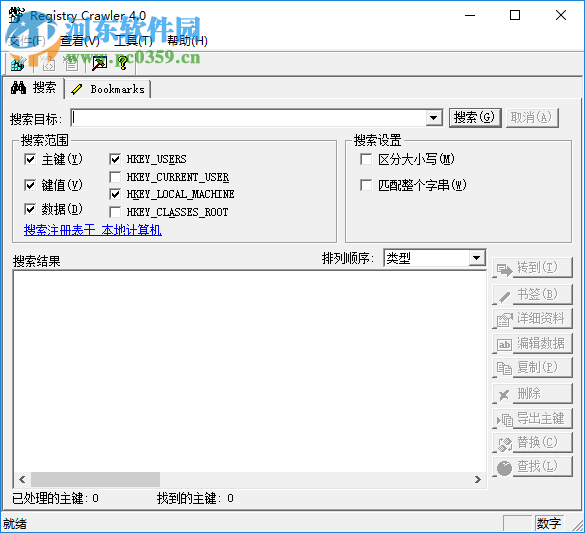Uncheck the 键值(V) checkbox
The height and width of the screenshot is (533, 585).
pos(30,185)
